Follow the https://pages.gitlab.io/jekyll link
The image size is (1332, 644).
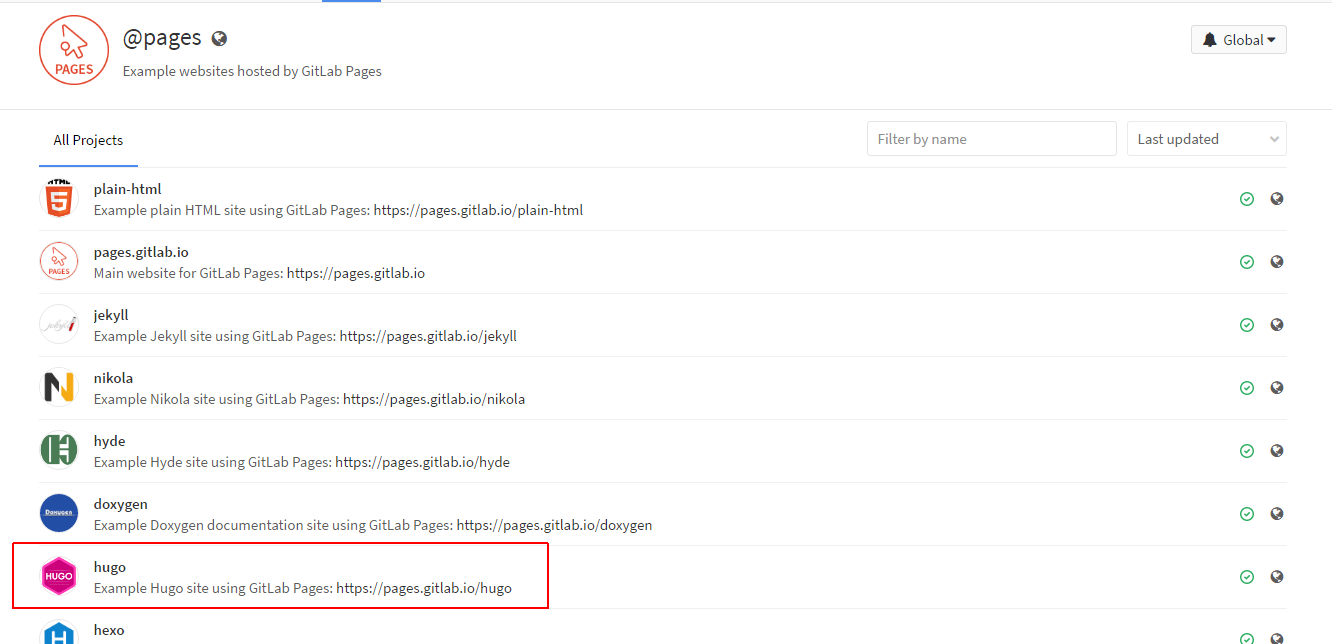[x=428, y=336]
